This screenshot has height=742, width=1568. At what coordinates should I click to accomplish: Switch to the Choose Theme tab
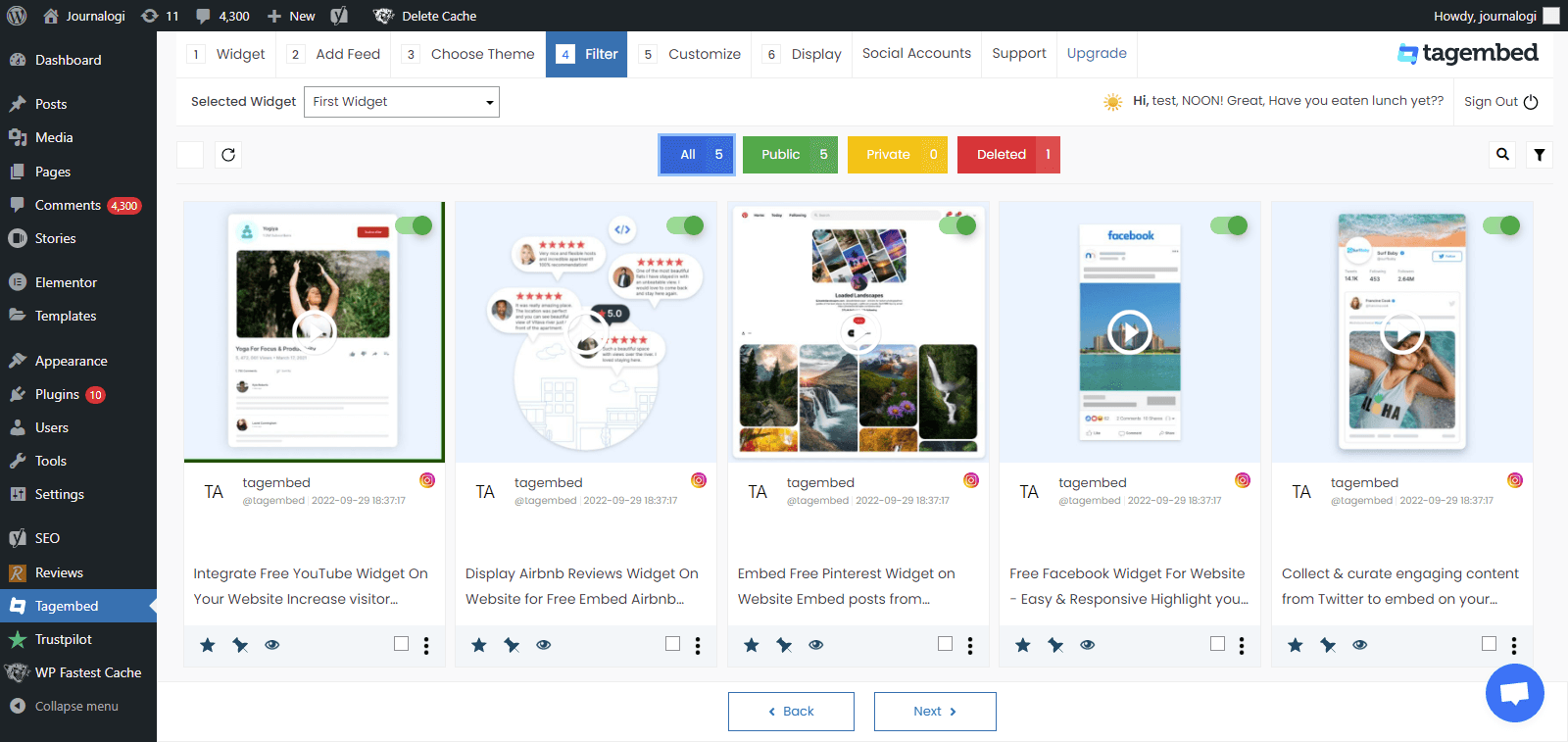coord(469,54)
